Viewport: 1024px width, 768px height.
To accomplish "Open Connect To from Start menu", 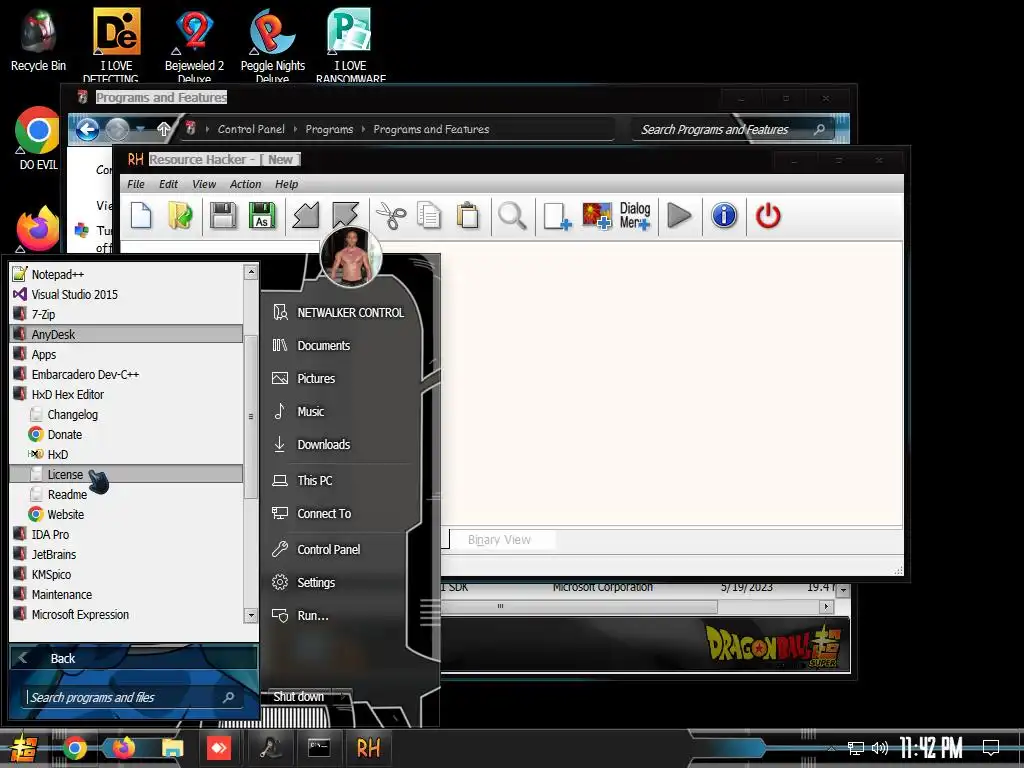I will point(340,514).
